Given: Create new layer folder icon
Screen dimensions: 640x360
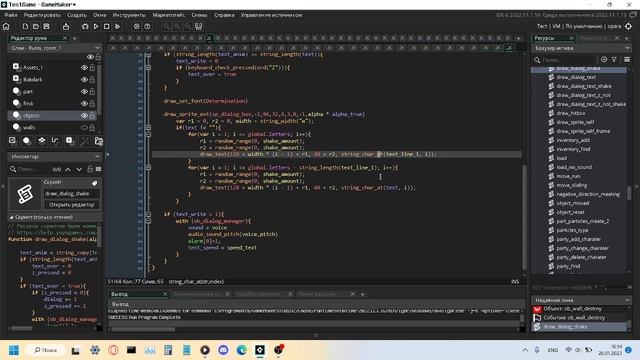Looking at the screenshot, I should (x=98, y=141).
